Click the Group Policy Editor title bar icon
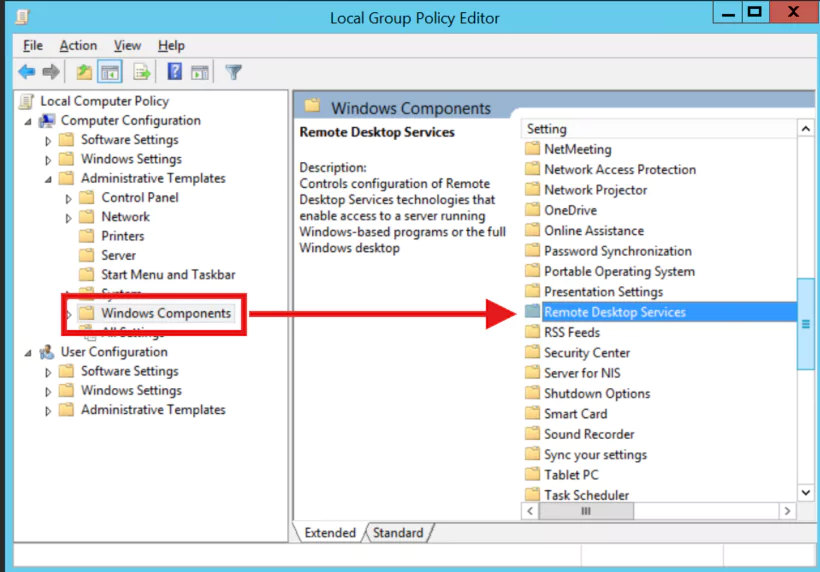Image resolution: width=820 pixels, height=572 pixels. point(22,17)
